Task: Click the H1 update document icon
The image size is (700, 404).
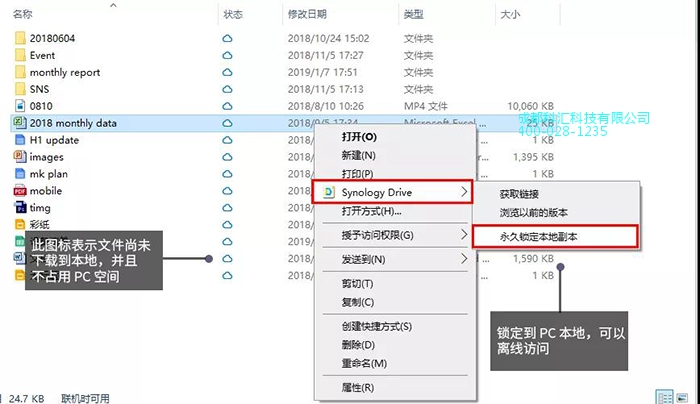Action: tap(20, 140)
